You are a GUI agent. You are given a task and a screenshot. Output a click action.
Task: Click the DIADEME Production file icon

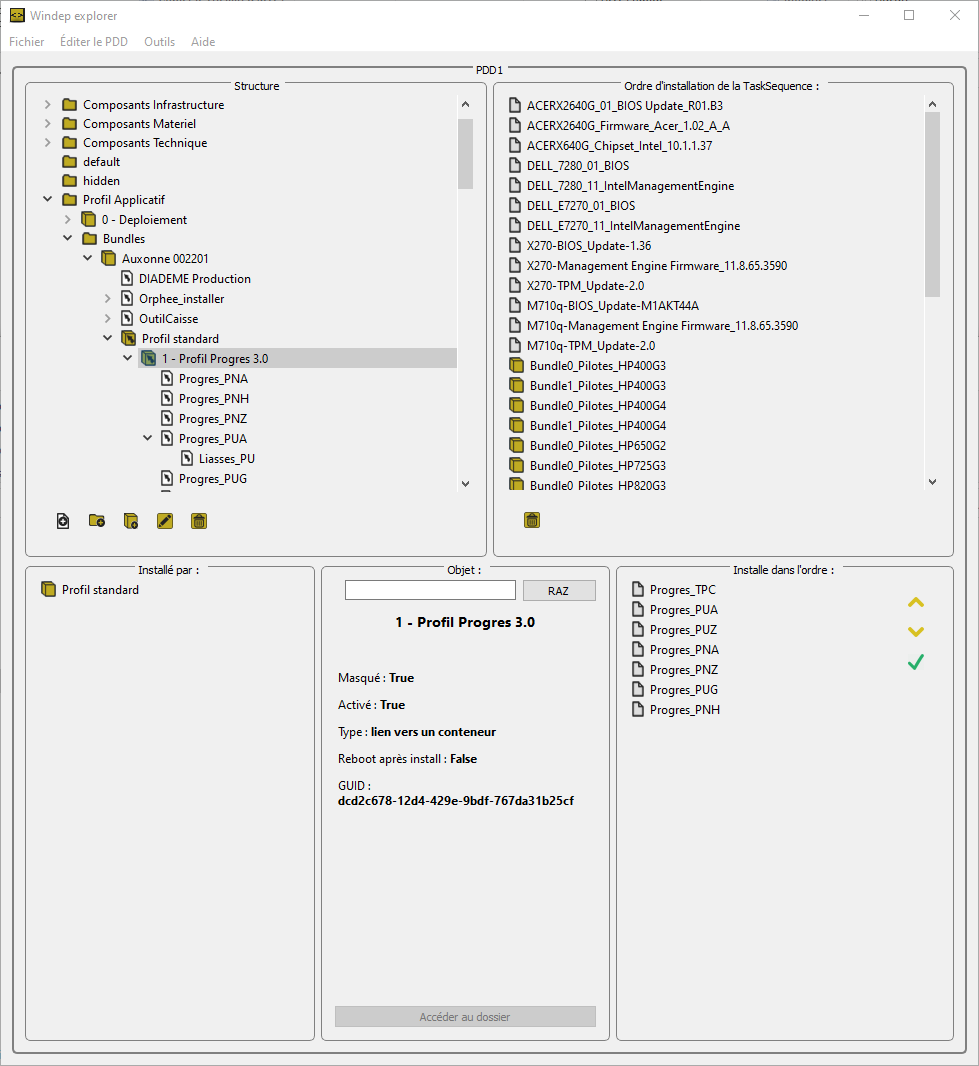pyautogui.click(x=126, y=279)
